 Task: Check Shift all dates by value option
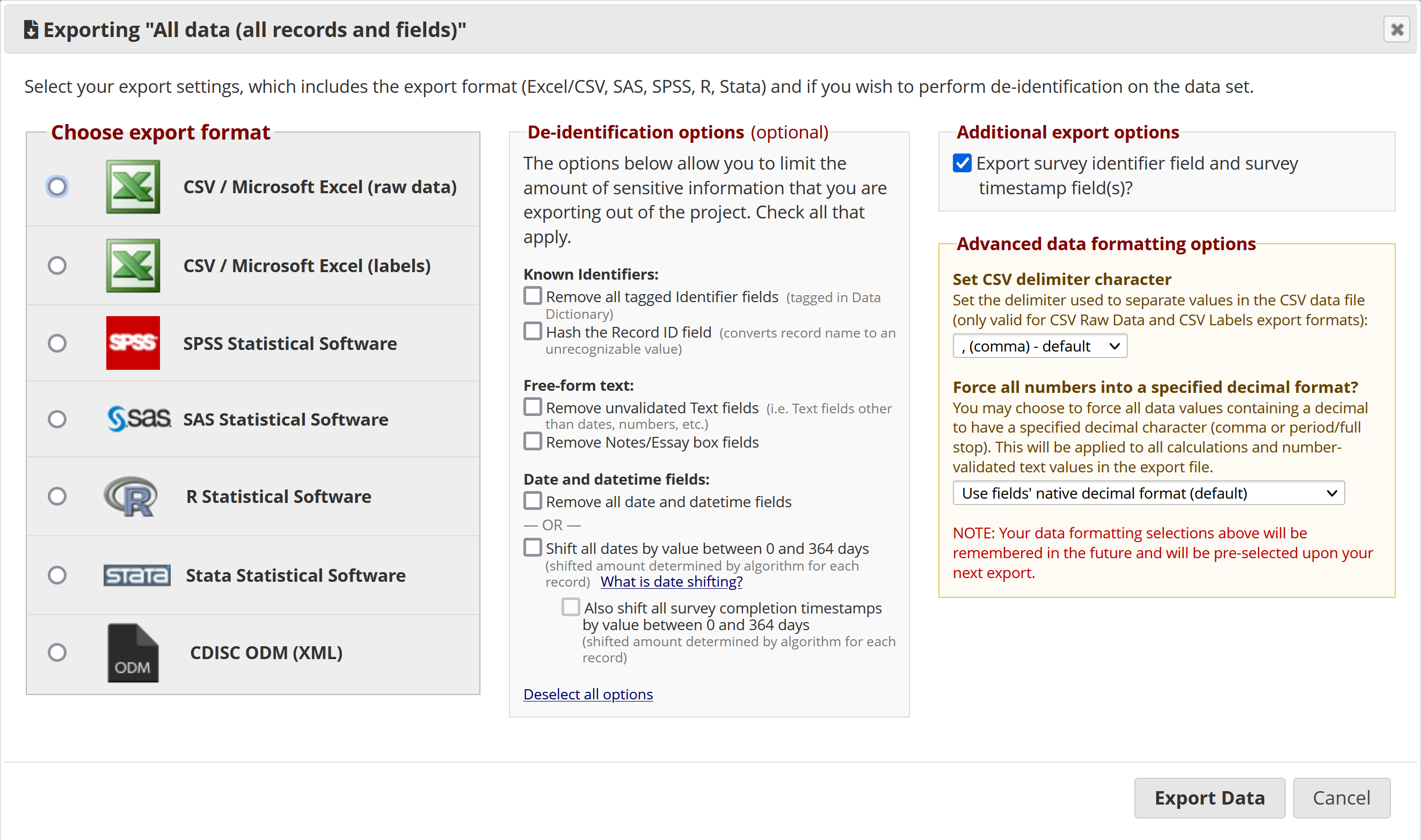[x=533, y=547]
